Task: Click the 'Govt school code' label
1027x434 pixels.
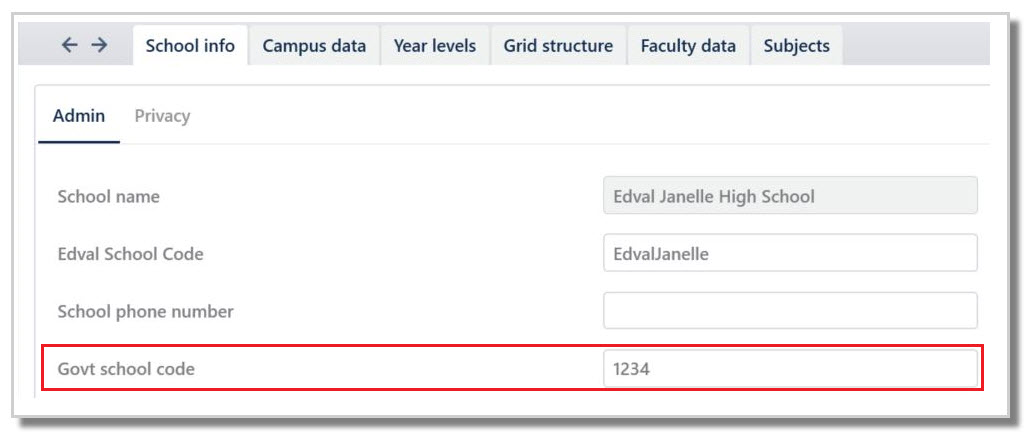Action: click(126, 369)
